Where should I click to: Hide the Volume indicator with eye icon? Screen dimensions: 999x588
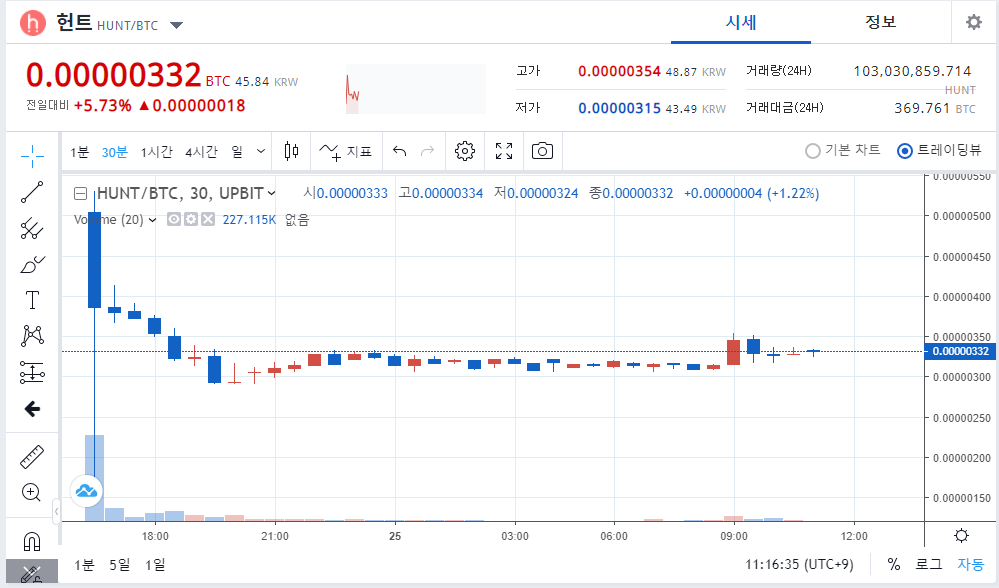[173, 219]
